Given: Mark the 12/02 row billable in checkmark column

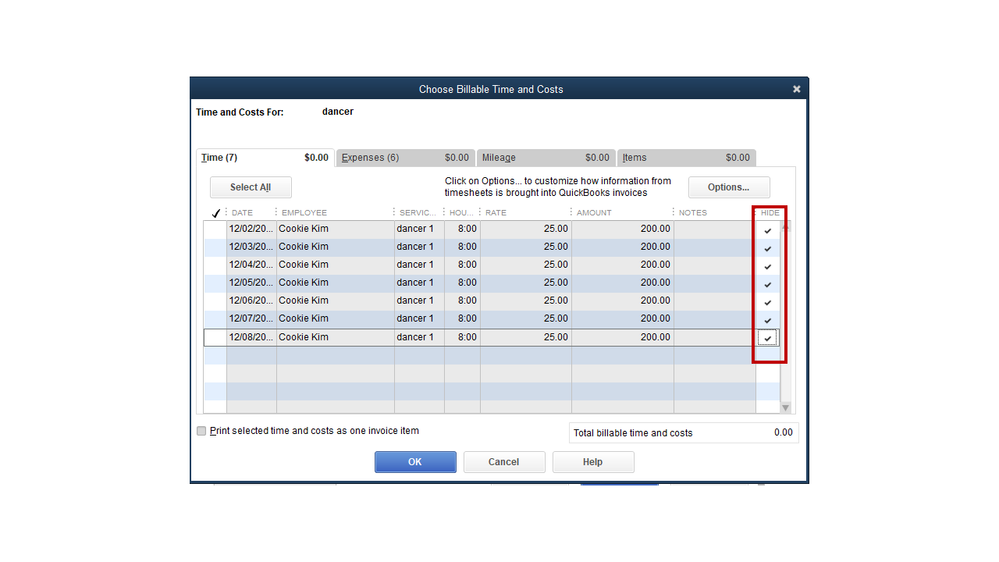Looking at the screenshot, I should [x=215, y=229].
